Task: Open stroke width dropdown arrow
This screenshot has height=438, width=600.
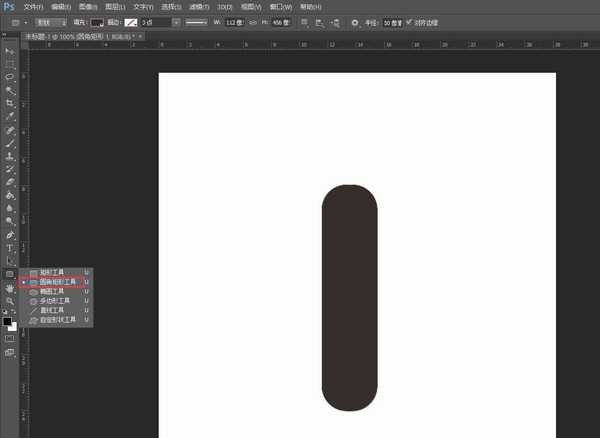Action: pyautogui.click(x=177, y=22)
